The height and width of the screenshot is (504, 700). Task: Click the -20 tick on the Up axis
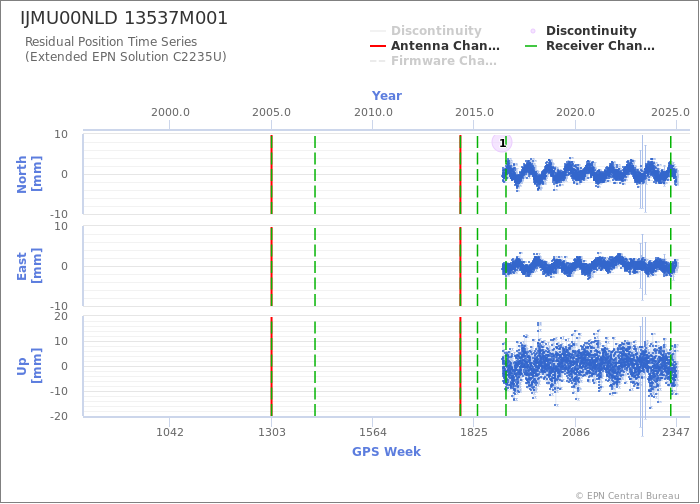(x=58, y=416)
